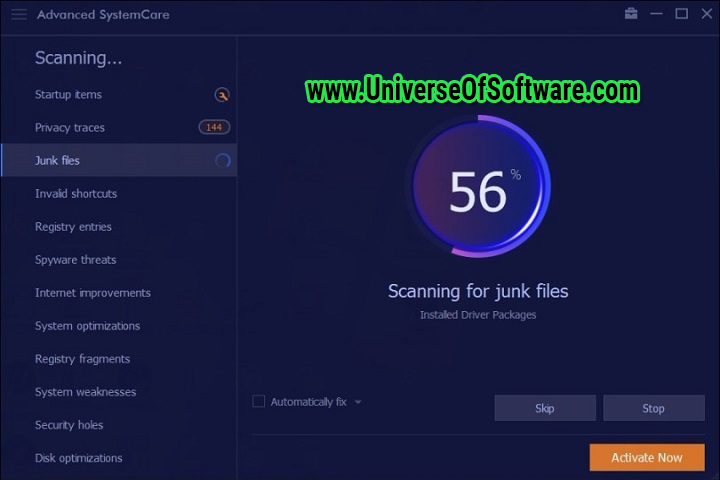The width and height of the screenshot is (720, 480).
Task: Click the Junk files loading spinner
Action: [223, 160]
